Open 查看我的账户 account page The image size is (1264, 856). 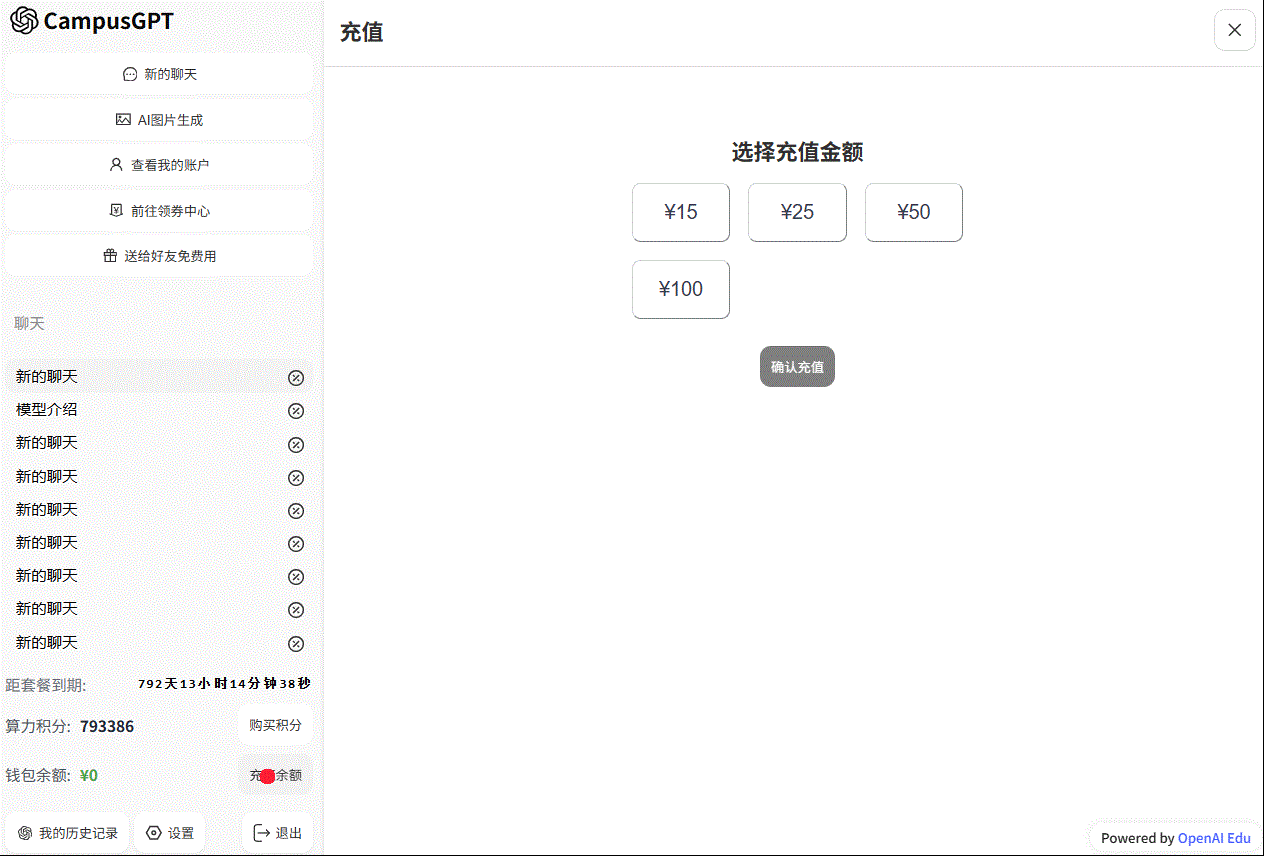159,165
